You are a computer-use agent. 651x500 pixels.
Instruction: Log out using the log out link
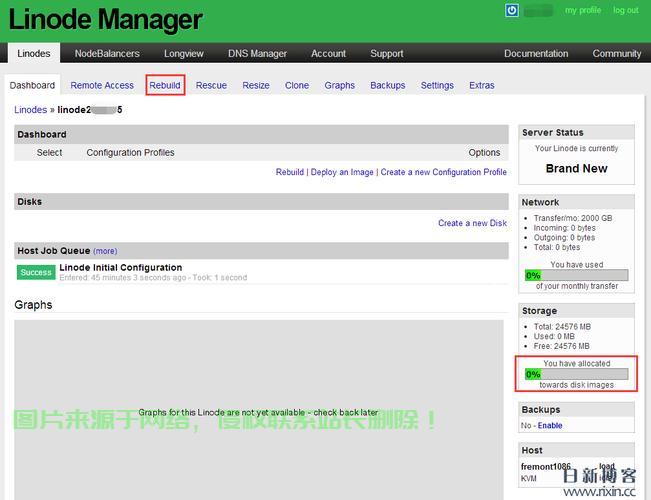[x=626, y=10]
